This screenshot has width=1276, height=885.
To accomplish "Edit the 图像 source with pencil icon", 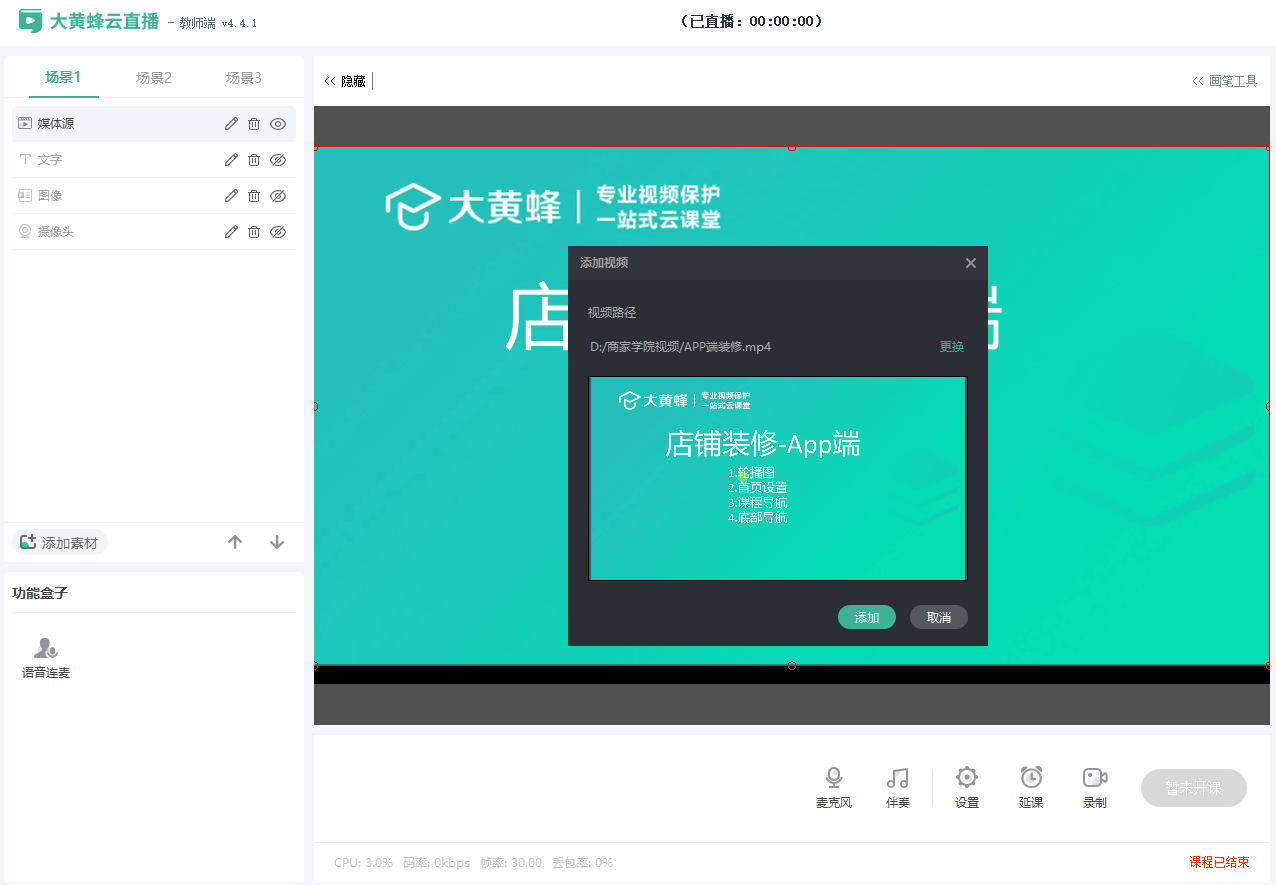I will [x=231, y=196].
